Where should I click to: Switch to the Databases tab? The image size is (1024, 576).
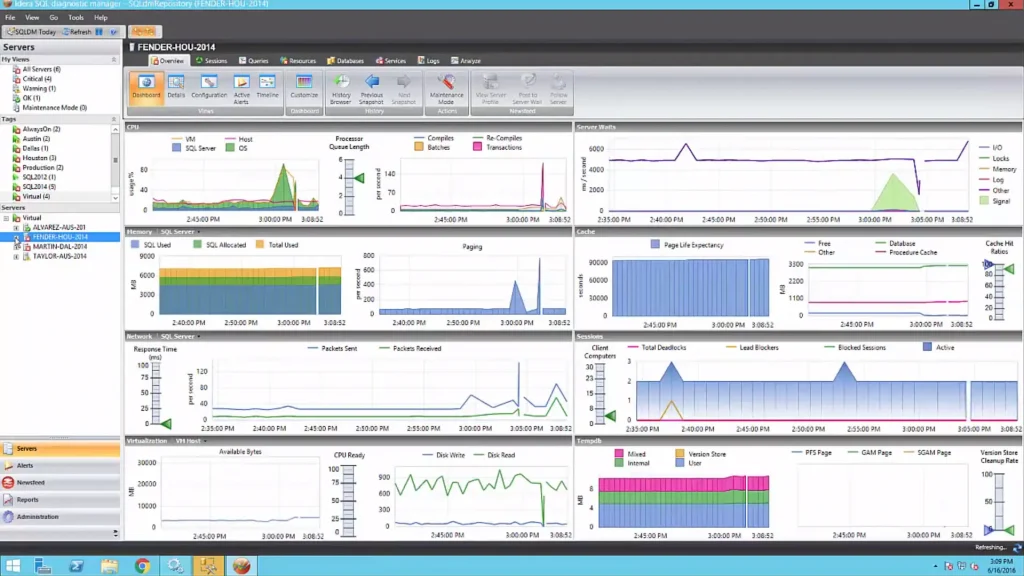pos(345,61)
